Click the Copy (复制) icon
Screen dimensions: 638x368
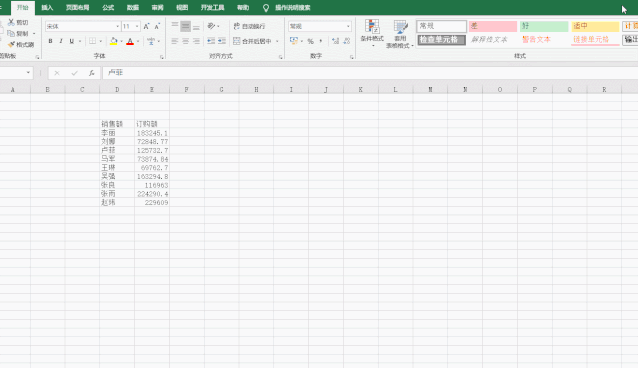pos(11,33)
